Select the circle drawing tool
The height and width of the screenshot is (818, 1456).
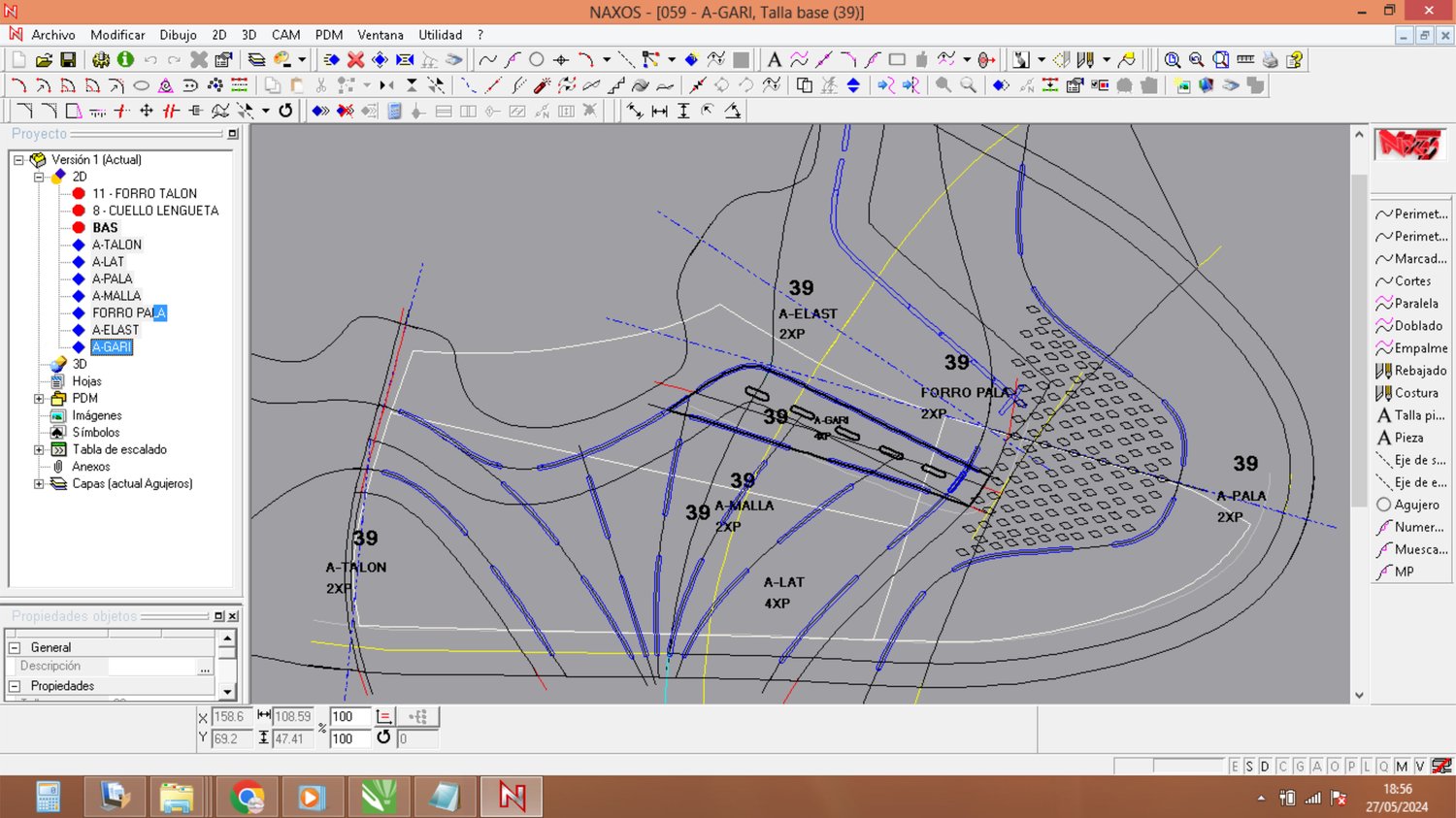point(536,60)
